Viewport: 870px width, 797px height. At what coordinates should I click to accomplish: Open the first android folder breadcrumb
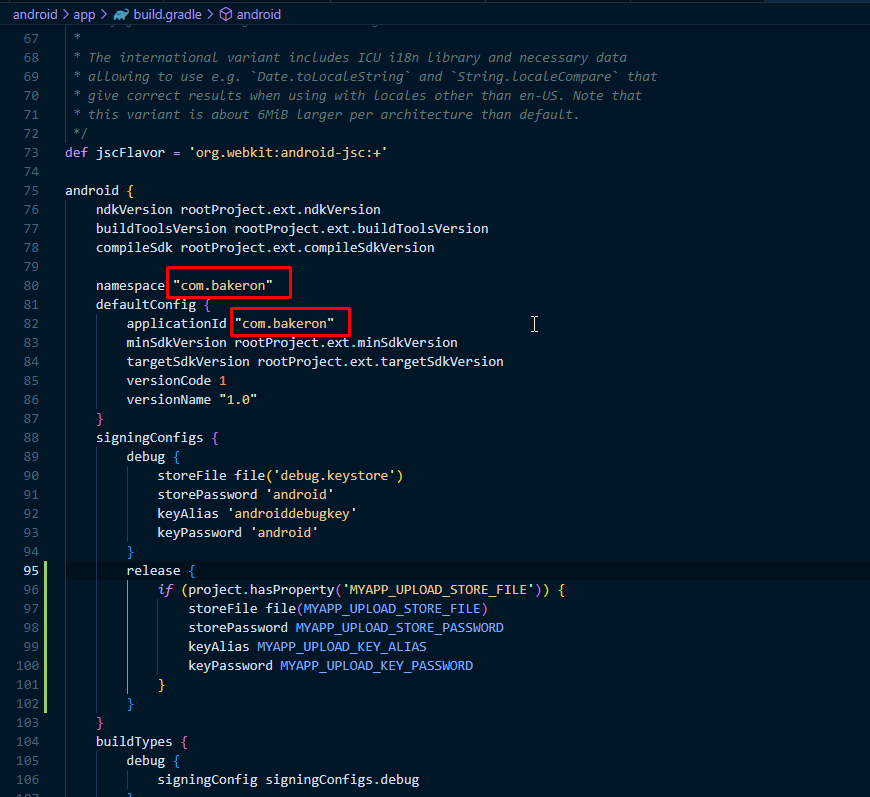[35, 15]
